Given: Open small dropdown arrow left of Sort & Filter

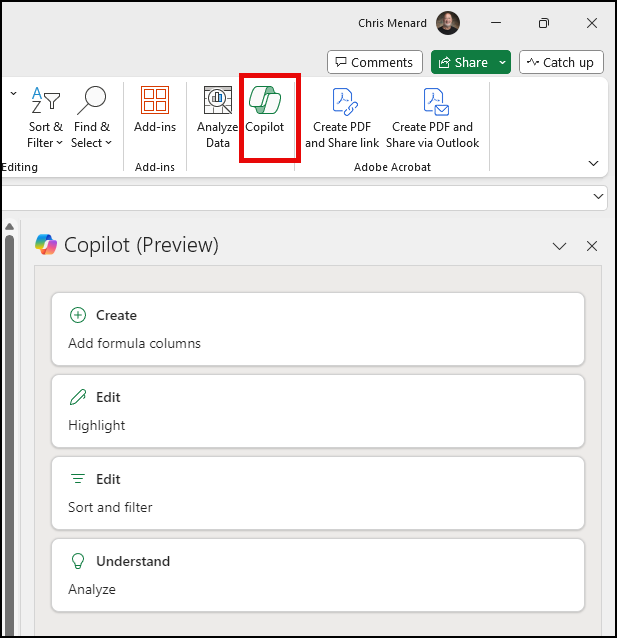Looking at the screenshot, I should pyautogui.click(x=13, y=94).
